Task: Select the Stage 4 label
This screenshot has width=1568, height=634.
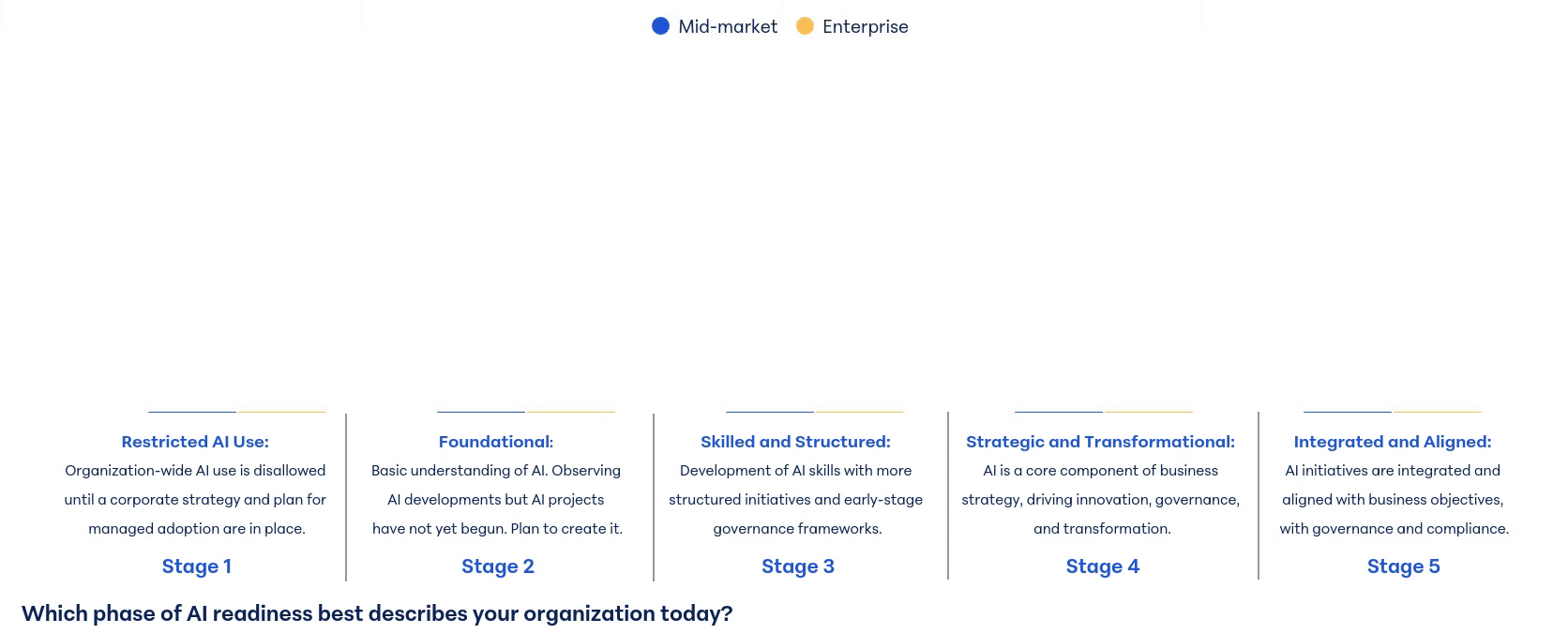Action: pos(1102,566)
